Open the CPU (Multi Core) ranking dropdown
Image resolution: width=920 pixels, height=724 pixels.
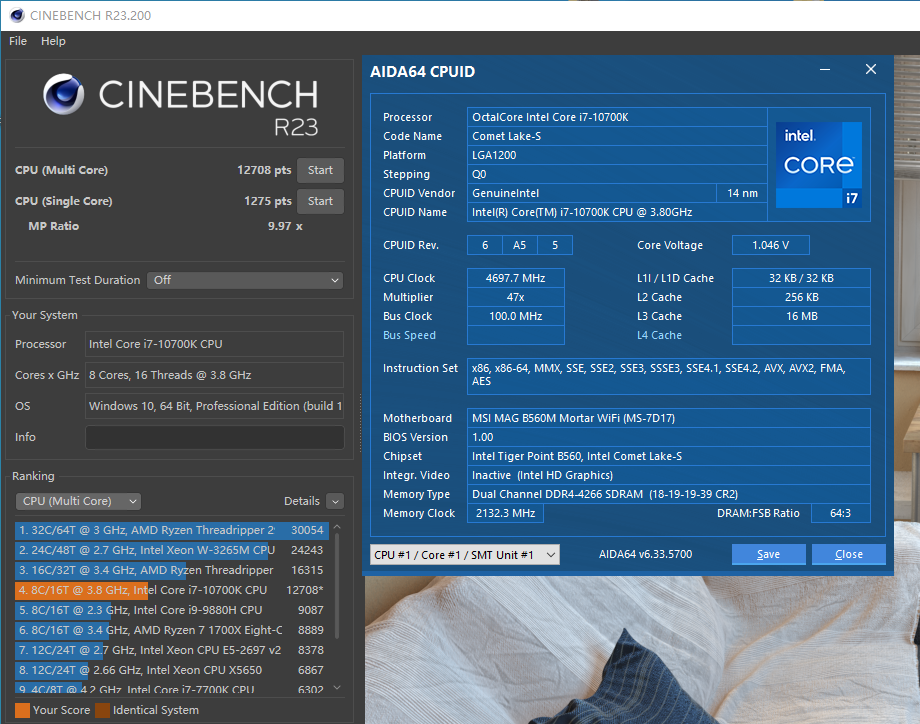(78, 502)
